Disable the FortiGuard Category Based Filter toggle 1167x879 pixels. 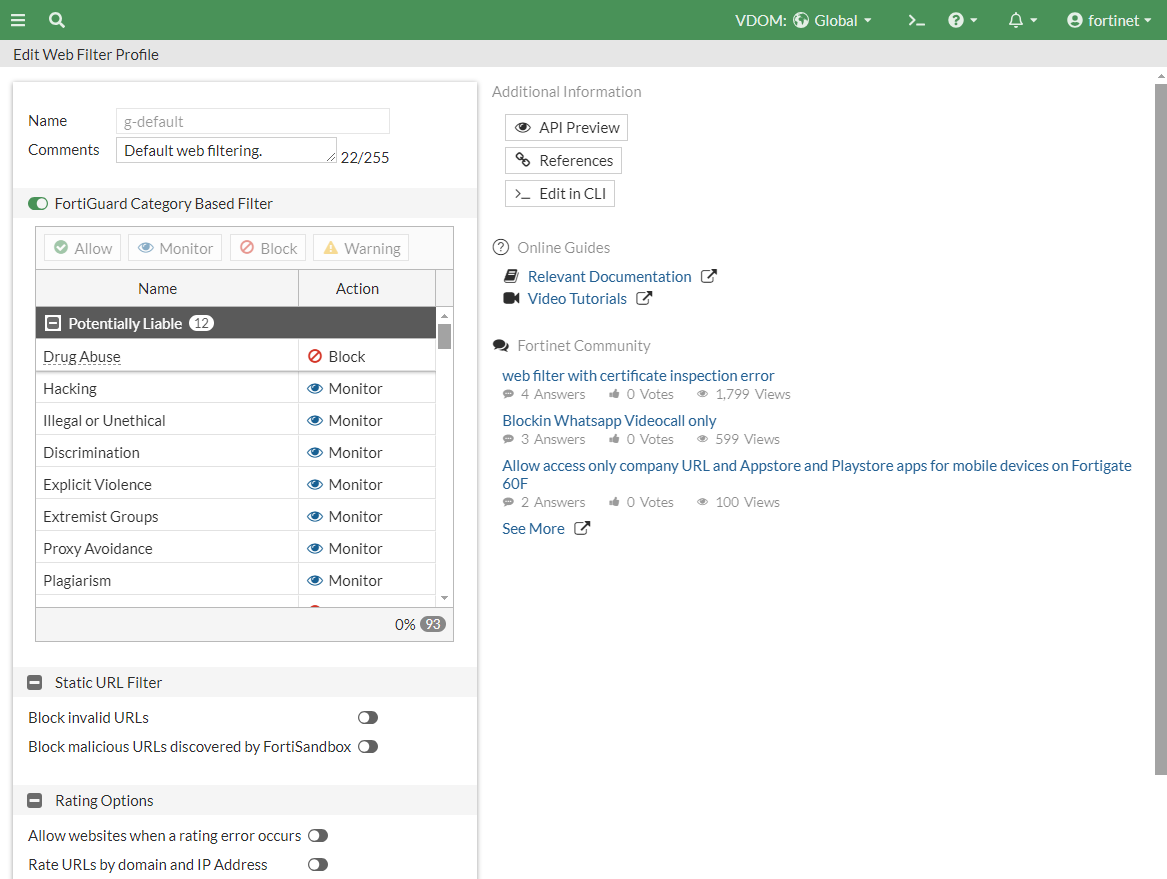[x=37, y=203]
